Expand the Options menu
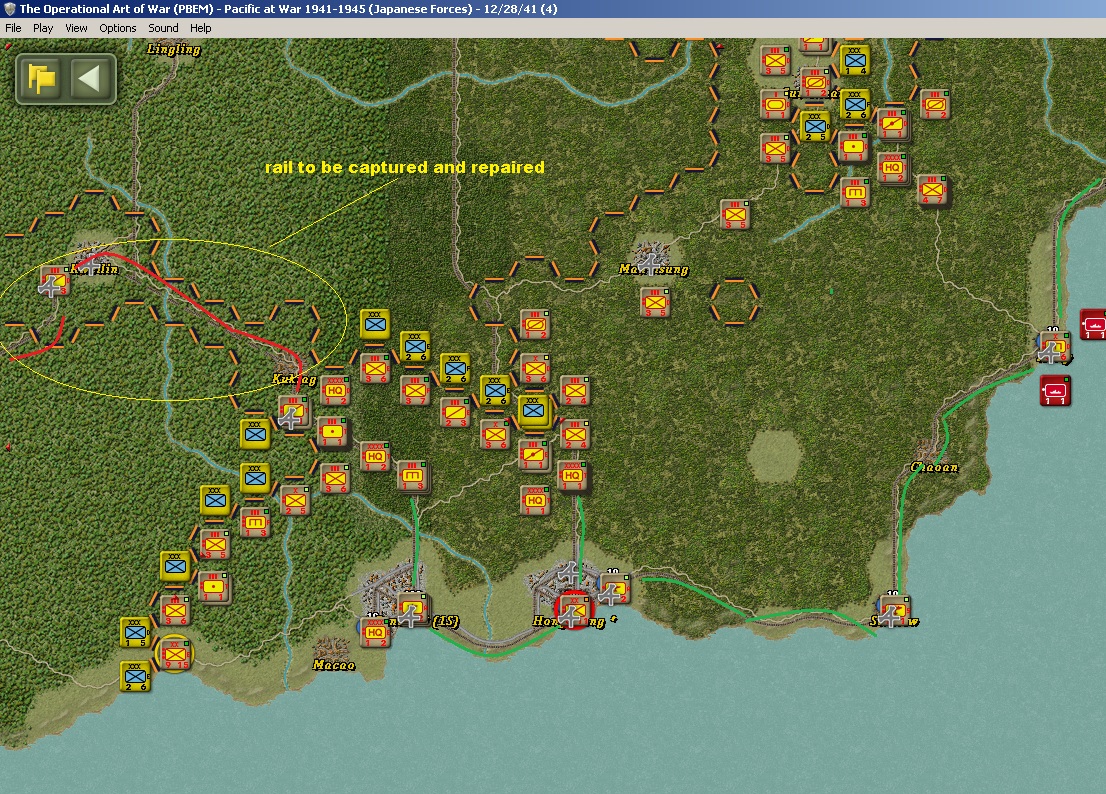 [117, 28]
